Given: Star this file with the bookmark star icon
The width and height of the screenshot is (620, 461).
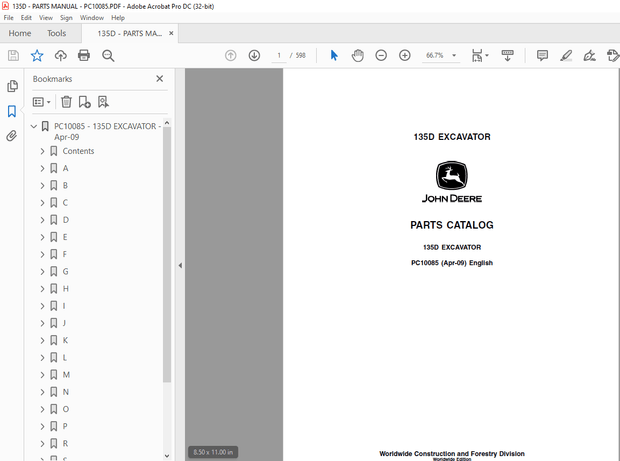Looking at the screenshot, I should tap(37, 55).
